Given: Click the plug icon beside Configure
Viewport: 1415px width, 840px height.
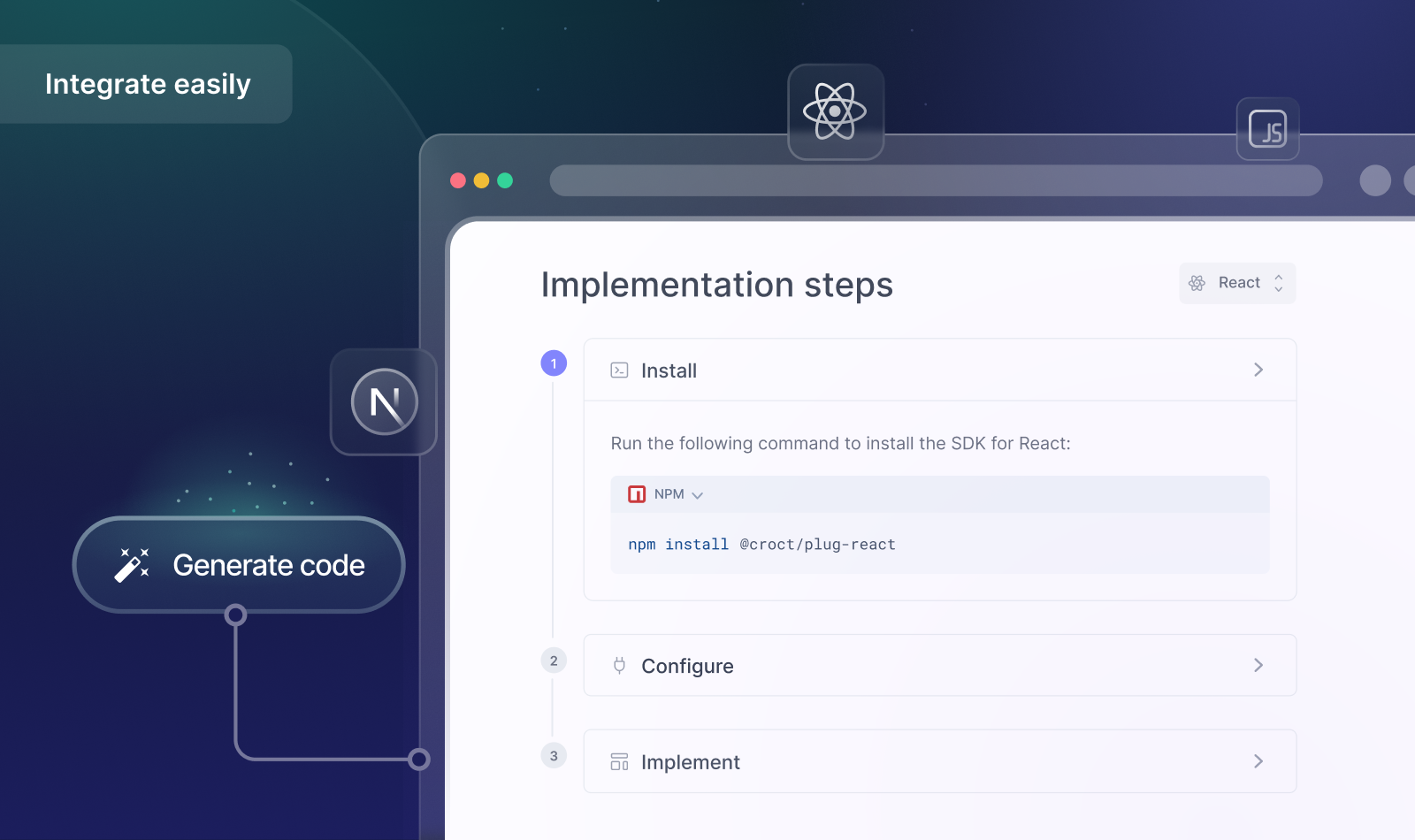Looking at the screenshot, I should [619, 666].
